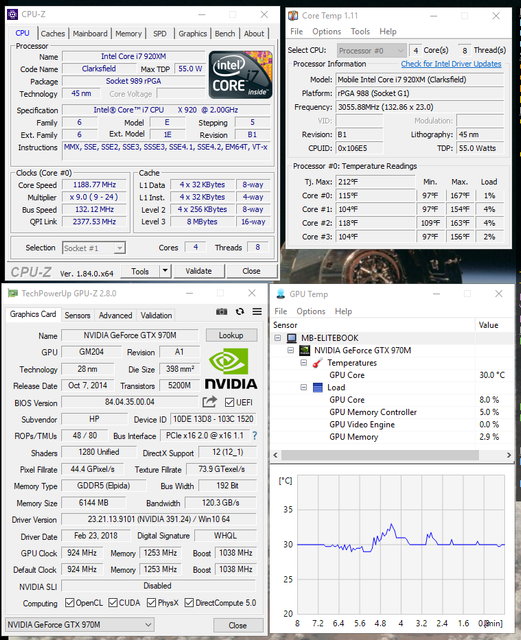
Task: Select the GPU Core temperature row 30.0 °C
Action: (x=391, y=375)
